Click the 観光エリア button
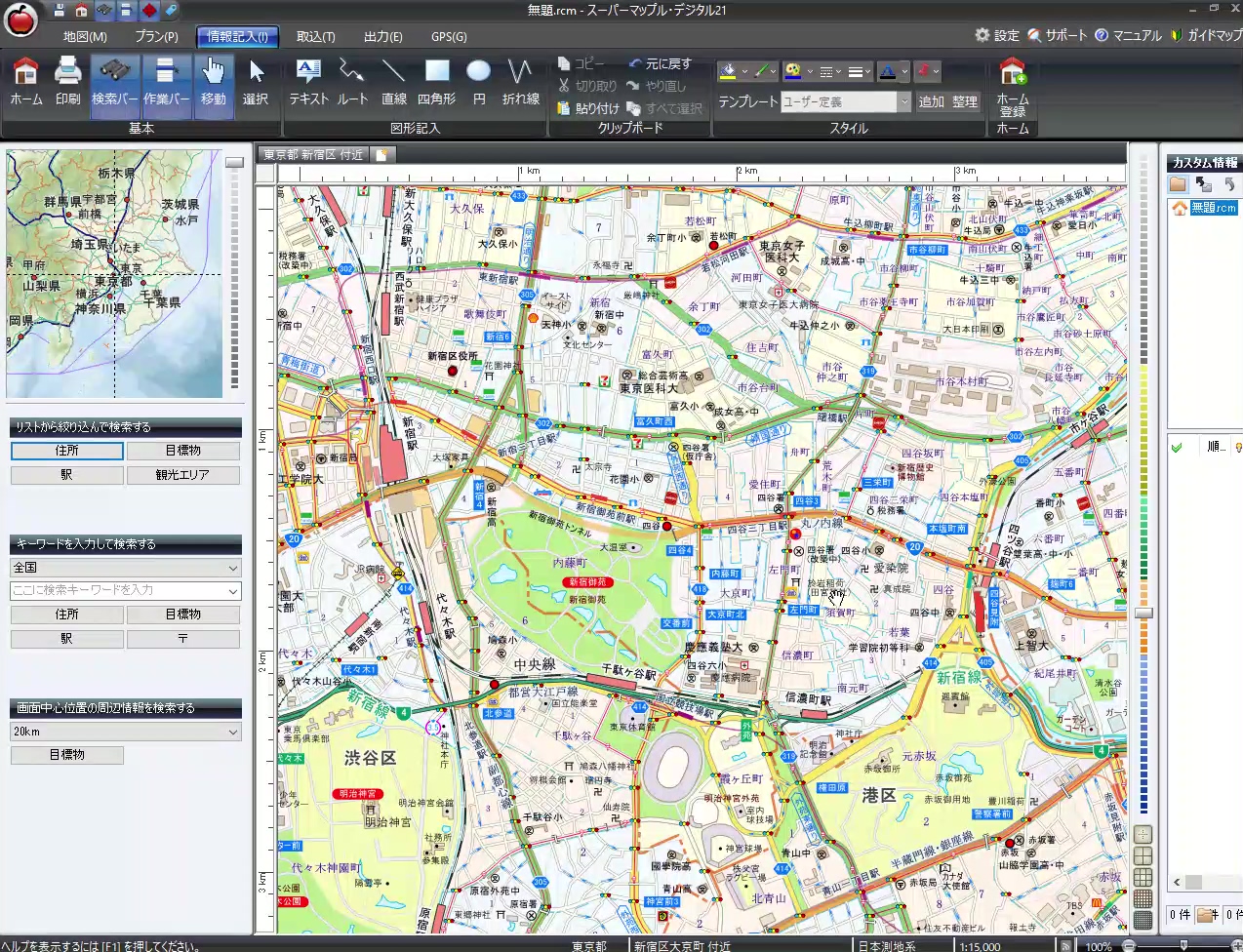The height and width of the screenshot is (952, 1243). pos(182,475)
